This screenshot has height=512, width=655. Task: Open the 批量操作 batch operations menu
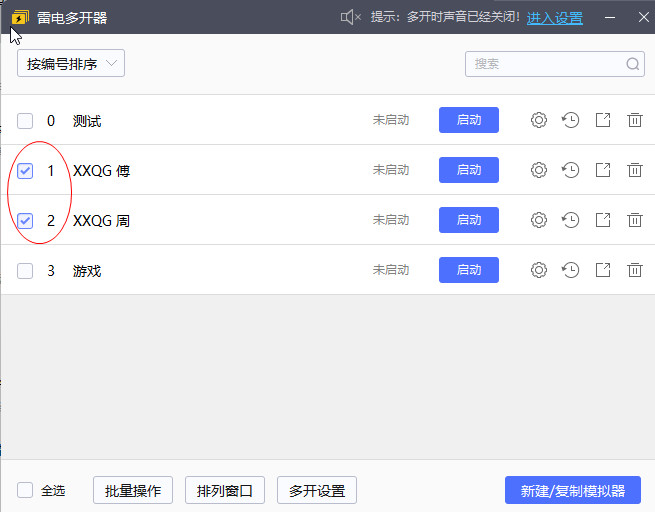(133, 490)
